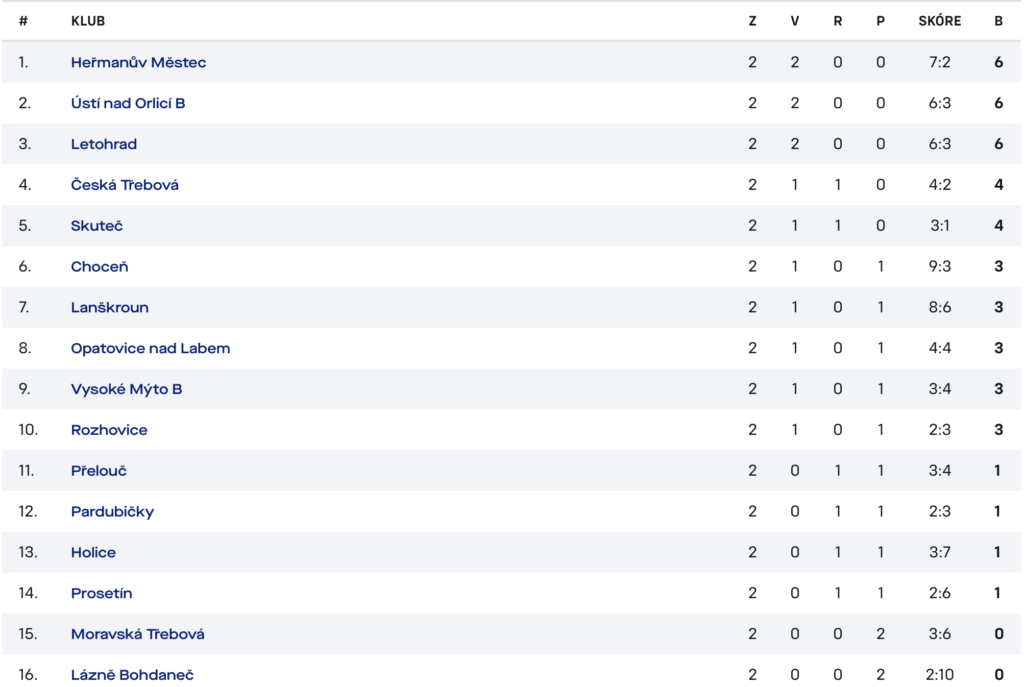
Task: Click the KLUB column header
Action: pos(88,21)
